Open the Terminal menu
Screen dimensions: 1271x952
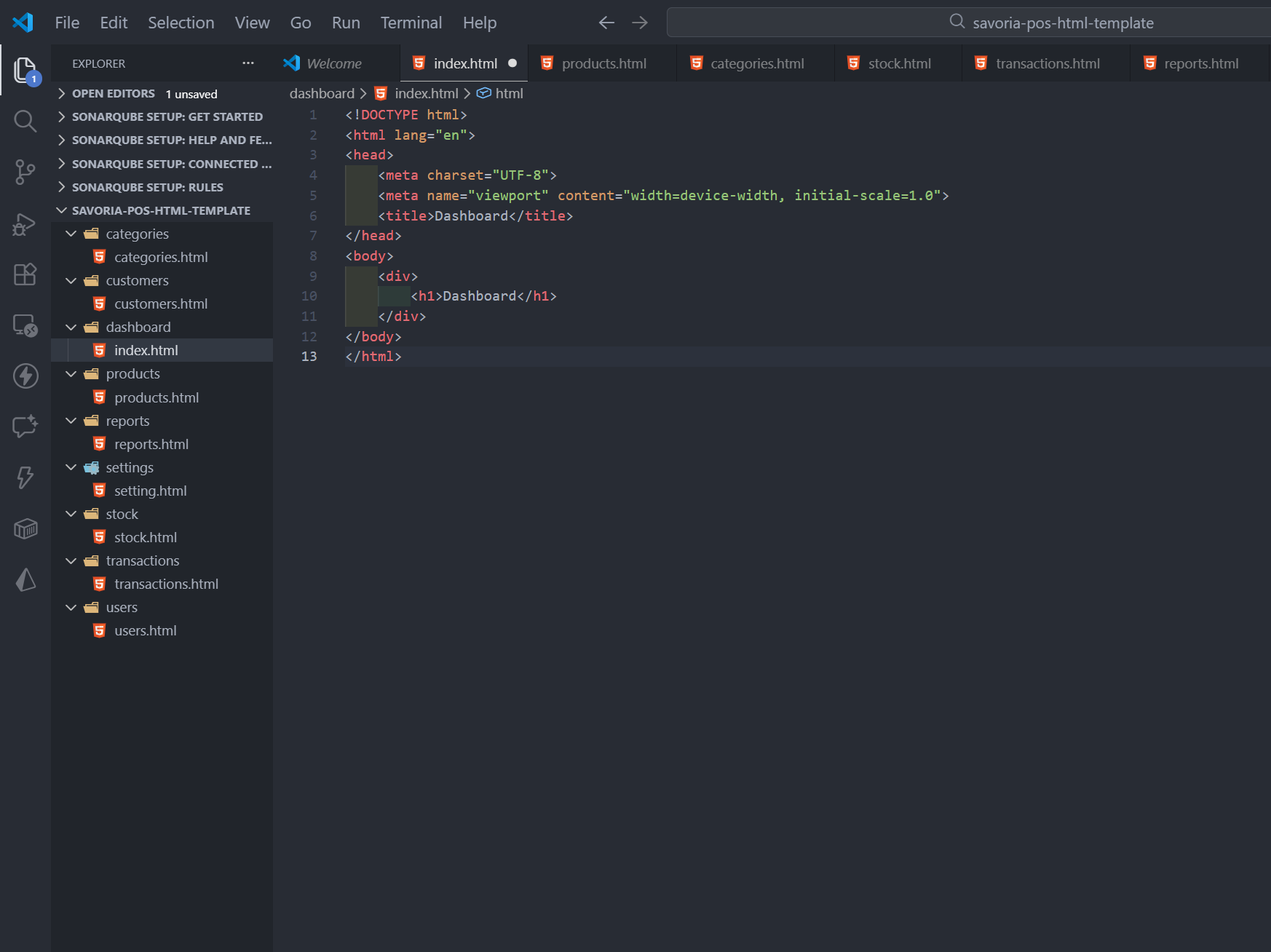pyautogui.click(x=411, y=23)
